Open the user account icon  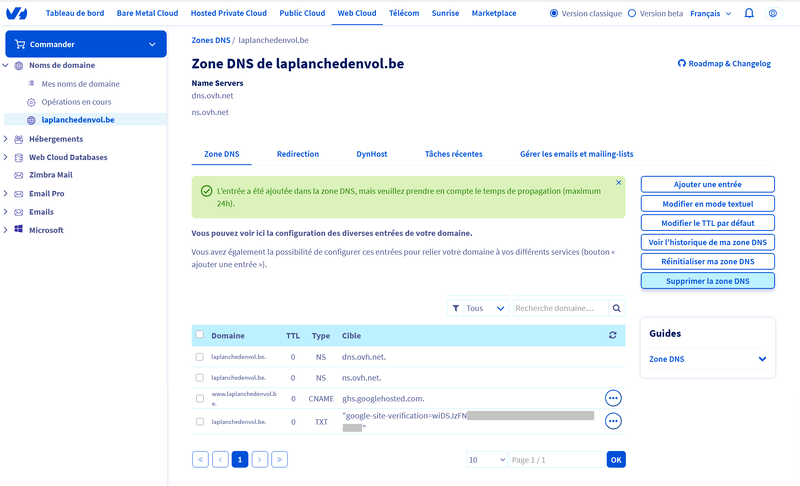click(773, 13)
